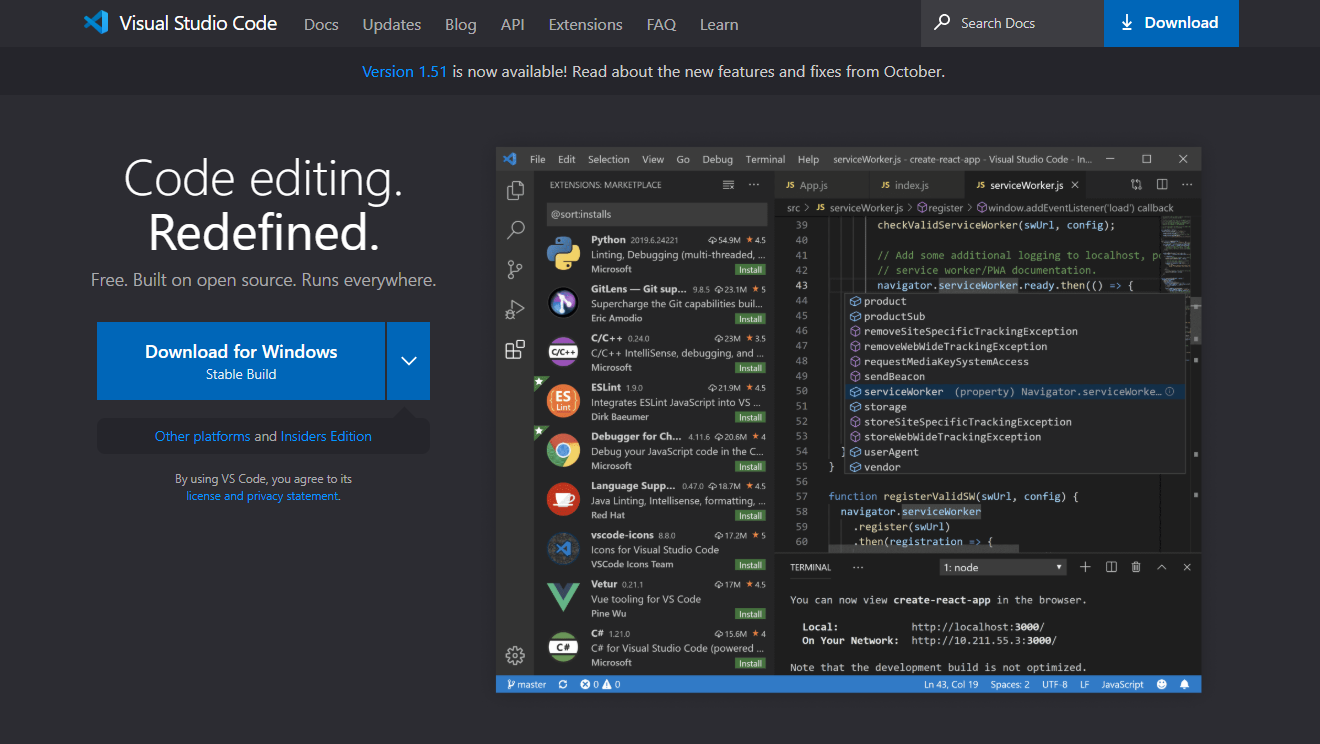This screenshot has width=1320, height=744.
Task: Click the feedback smiley in the status bar
Action: point(1162,685)
